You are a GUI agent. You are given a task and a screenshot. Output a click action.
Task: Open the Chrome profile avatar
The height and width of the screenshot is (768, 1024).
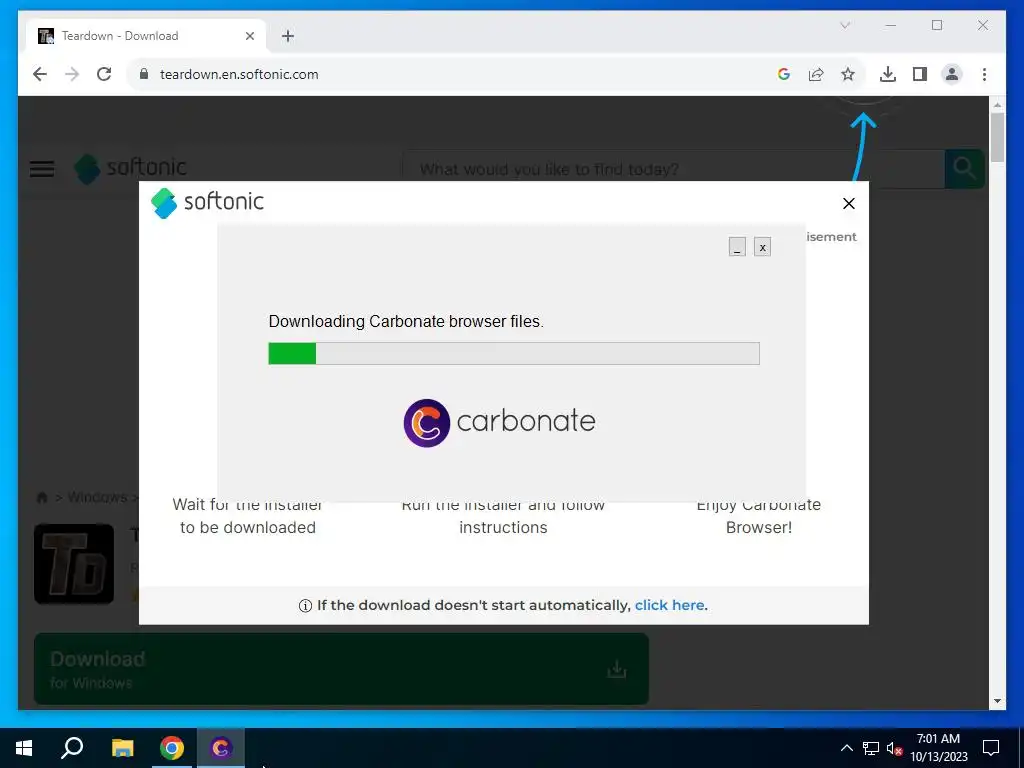pos(952,74)
